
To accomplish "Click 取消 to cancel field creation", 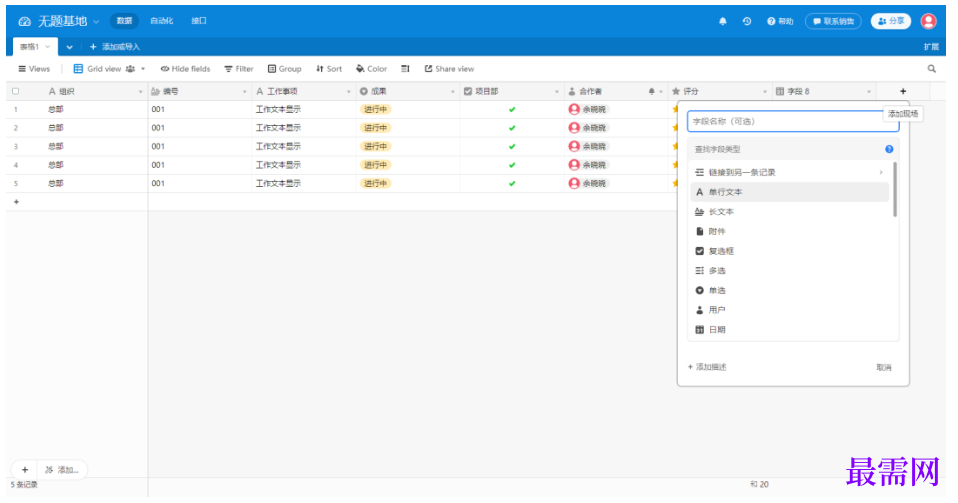I will pyautogui.click(x=883, y=367).
